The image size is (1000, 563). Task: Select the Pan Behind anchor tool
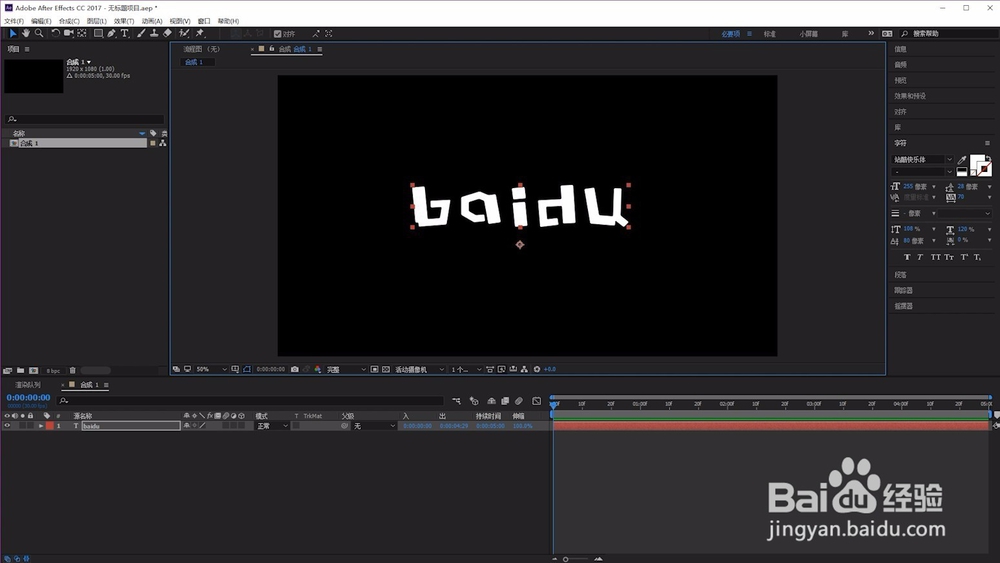click(x=82, y=33)
